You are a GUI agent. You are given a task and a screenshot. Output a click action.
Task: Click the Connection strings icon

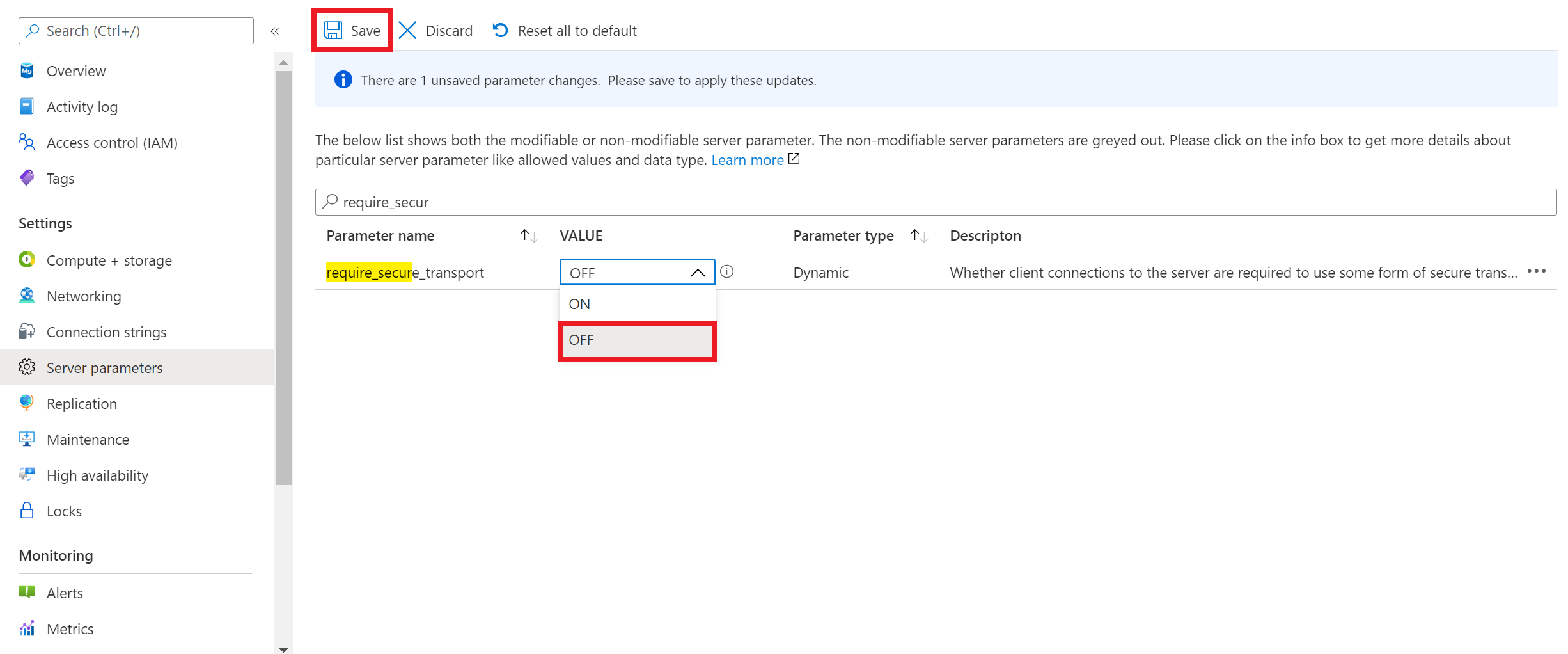[x=27, y=331]
